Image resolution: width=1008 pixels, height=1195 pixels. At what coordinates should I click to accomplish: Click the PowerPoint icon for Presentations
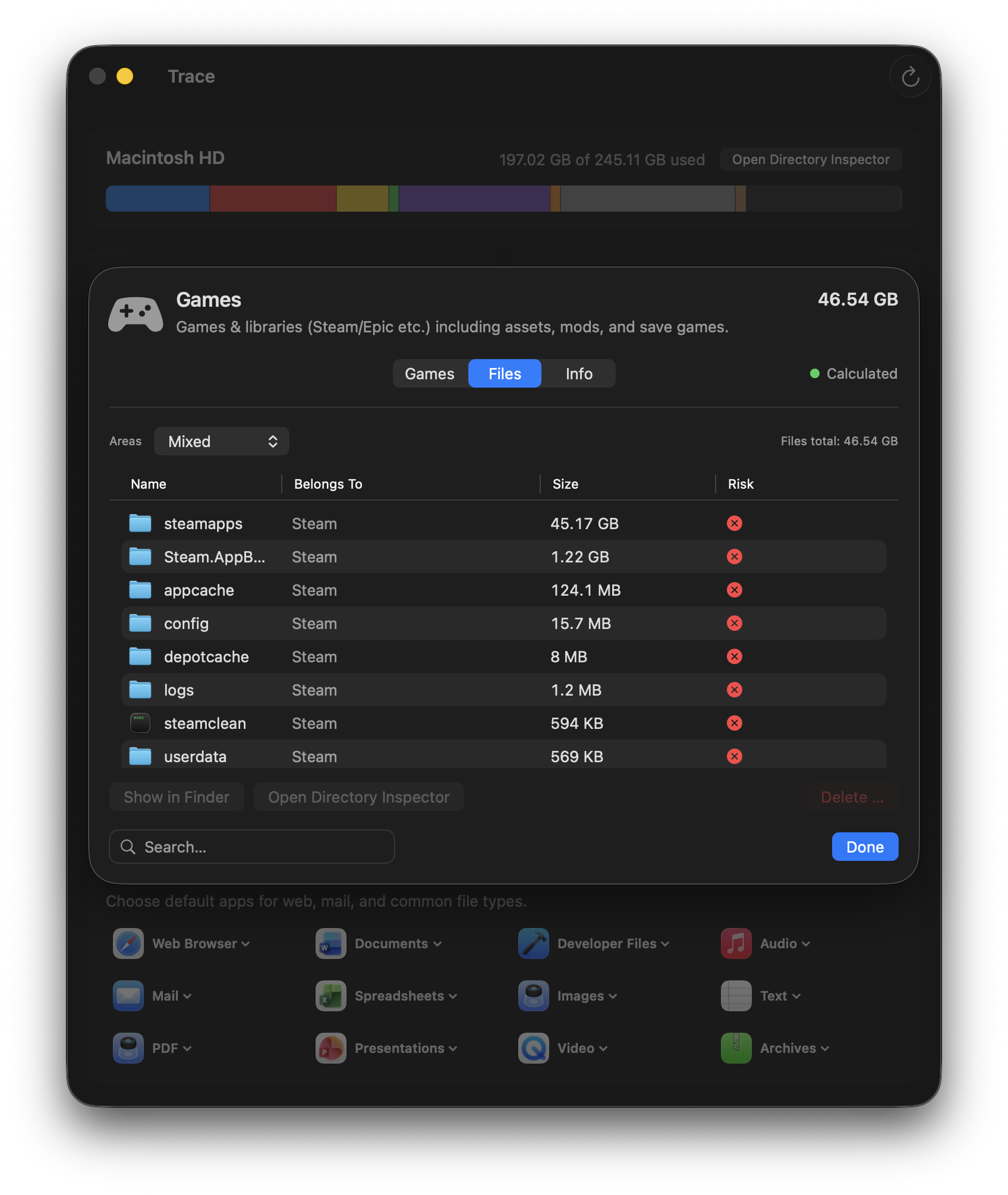point(330,1048)
